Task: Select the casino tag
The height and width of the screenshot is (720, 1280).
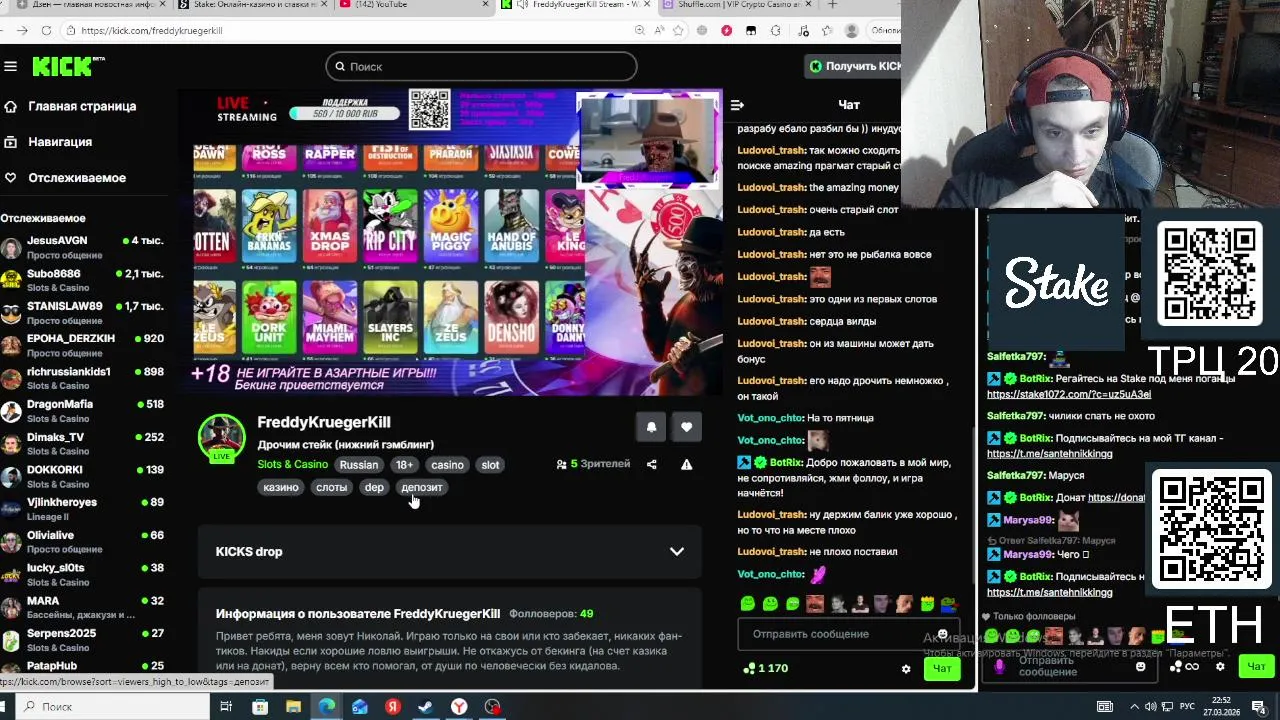Action: pyautogui.click(x=447, y=465)
